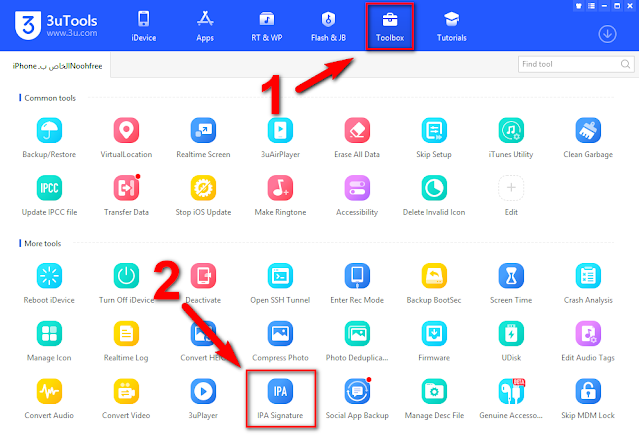Launch iTunes Utility
The width and height of the screenshot is (639, 438).
point(511,130)
